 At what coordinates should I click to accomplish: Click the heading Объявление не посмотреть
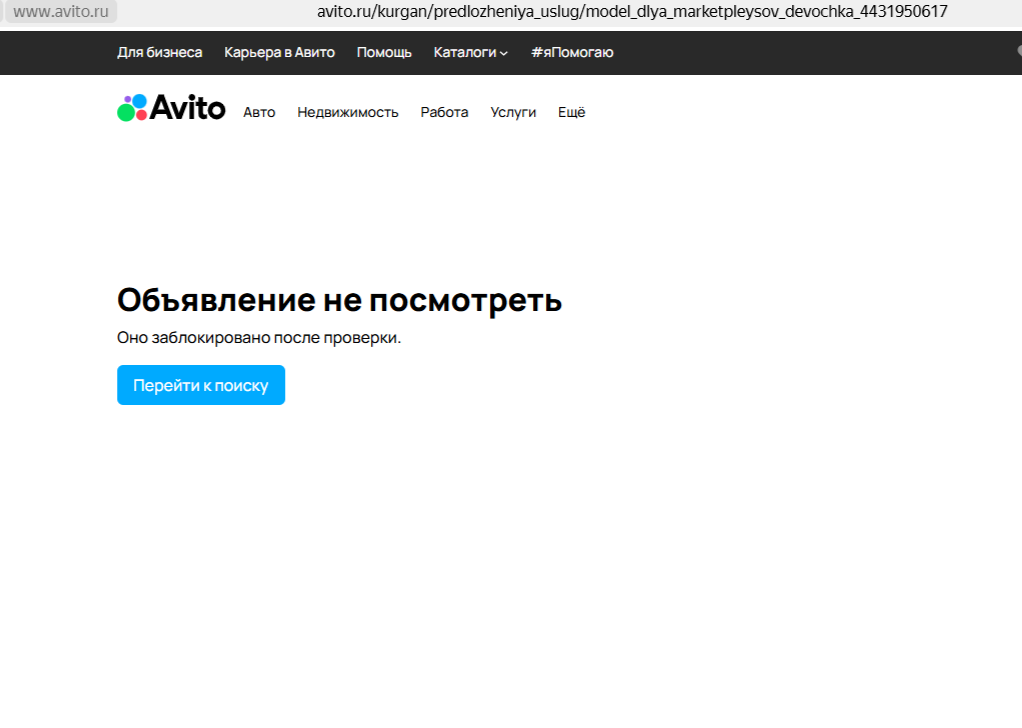[x=340, y=298]
